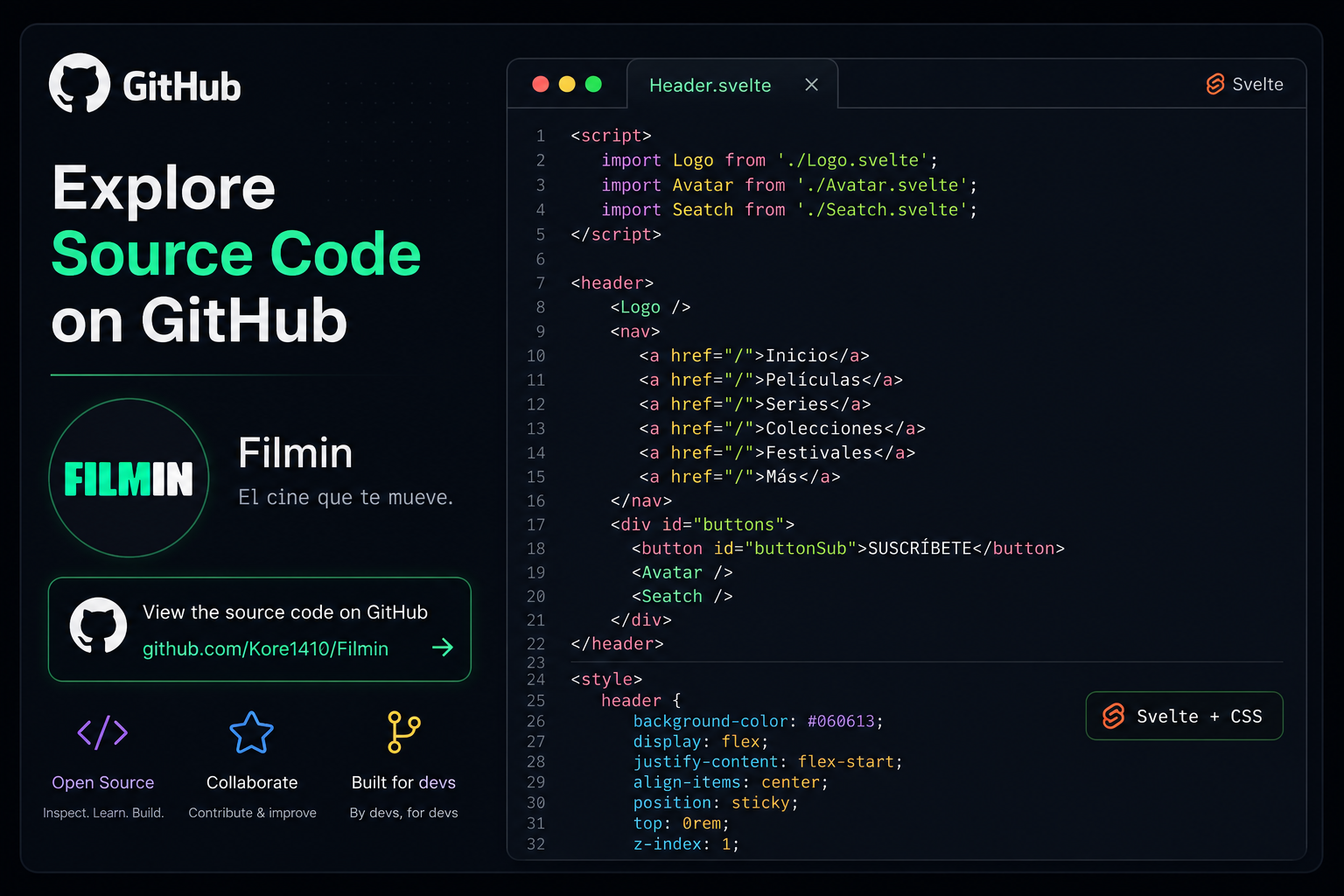Image resolution: width=1344 pixels, height=896 pixels.
Task: Click the 'align-items: center;' code line
Action: point(730,782)
